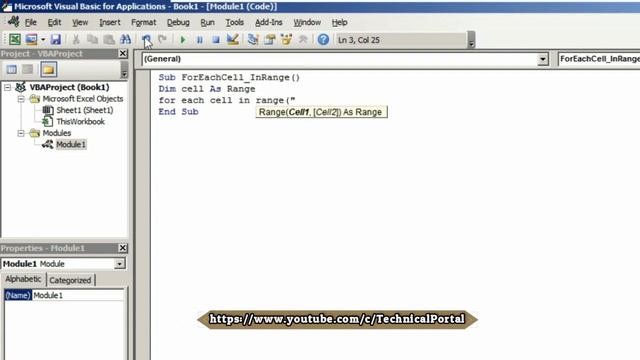Select ThisWorkbook in project tree
This screenshot has height=360, width=640.
[80, 122]
